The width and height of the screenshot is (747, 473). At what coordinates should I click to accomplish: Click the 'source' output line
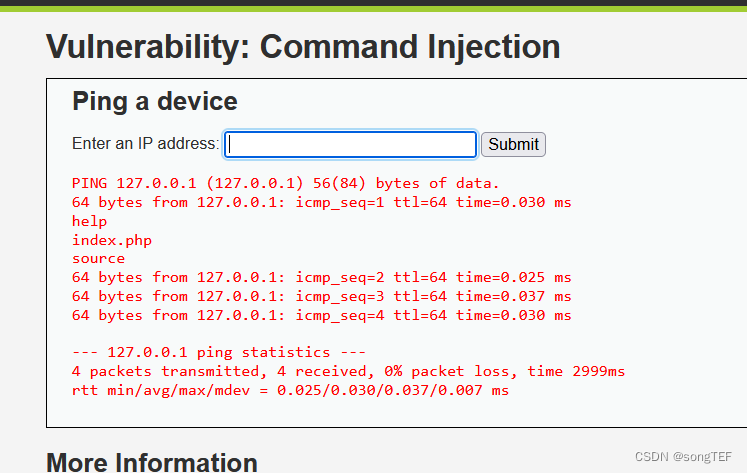98,258
